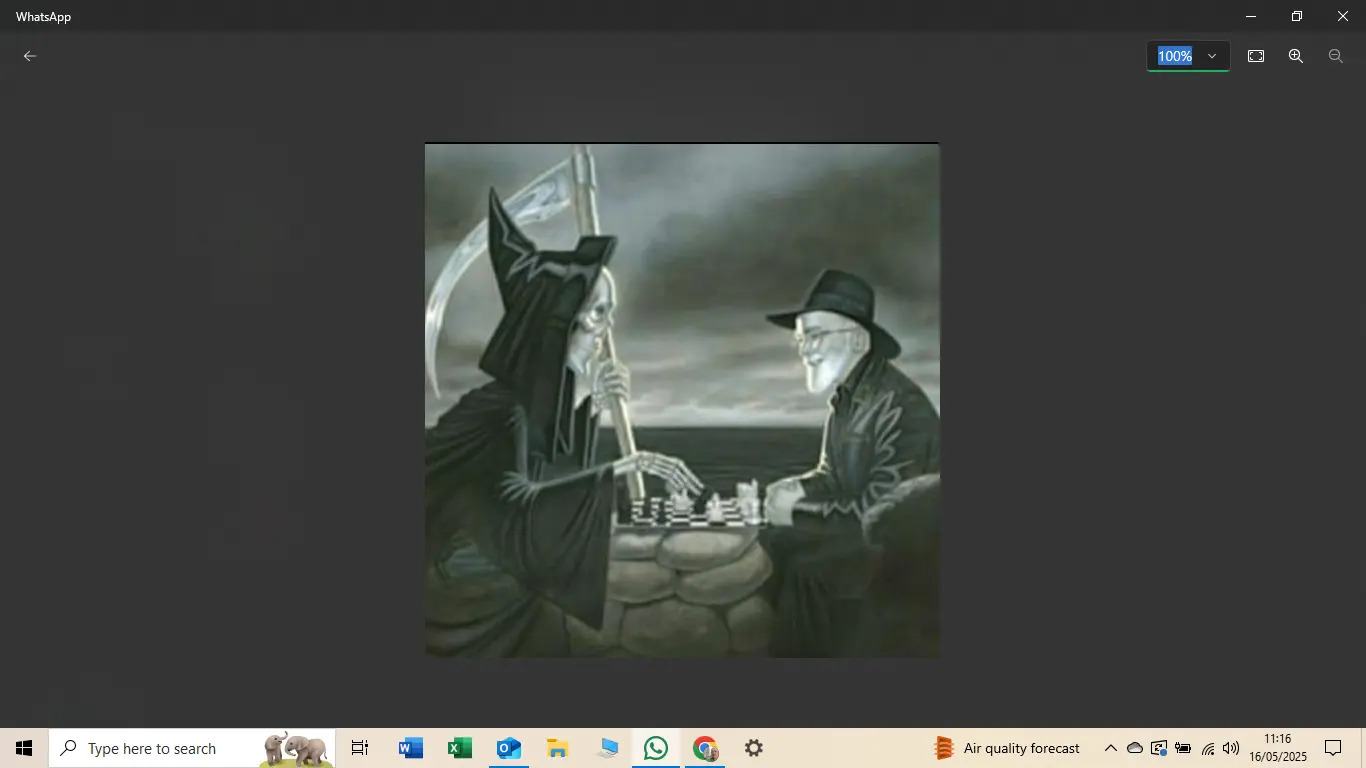This screenshot has width=1366, height=768.
Task: Open Microsoft Word from the taskbar
Action: [410, 748]
